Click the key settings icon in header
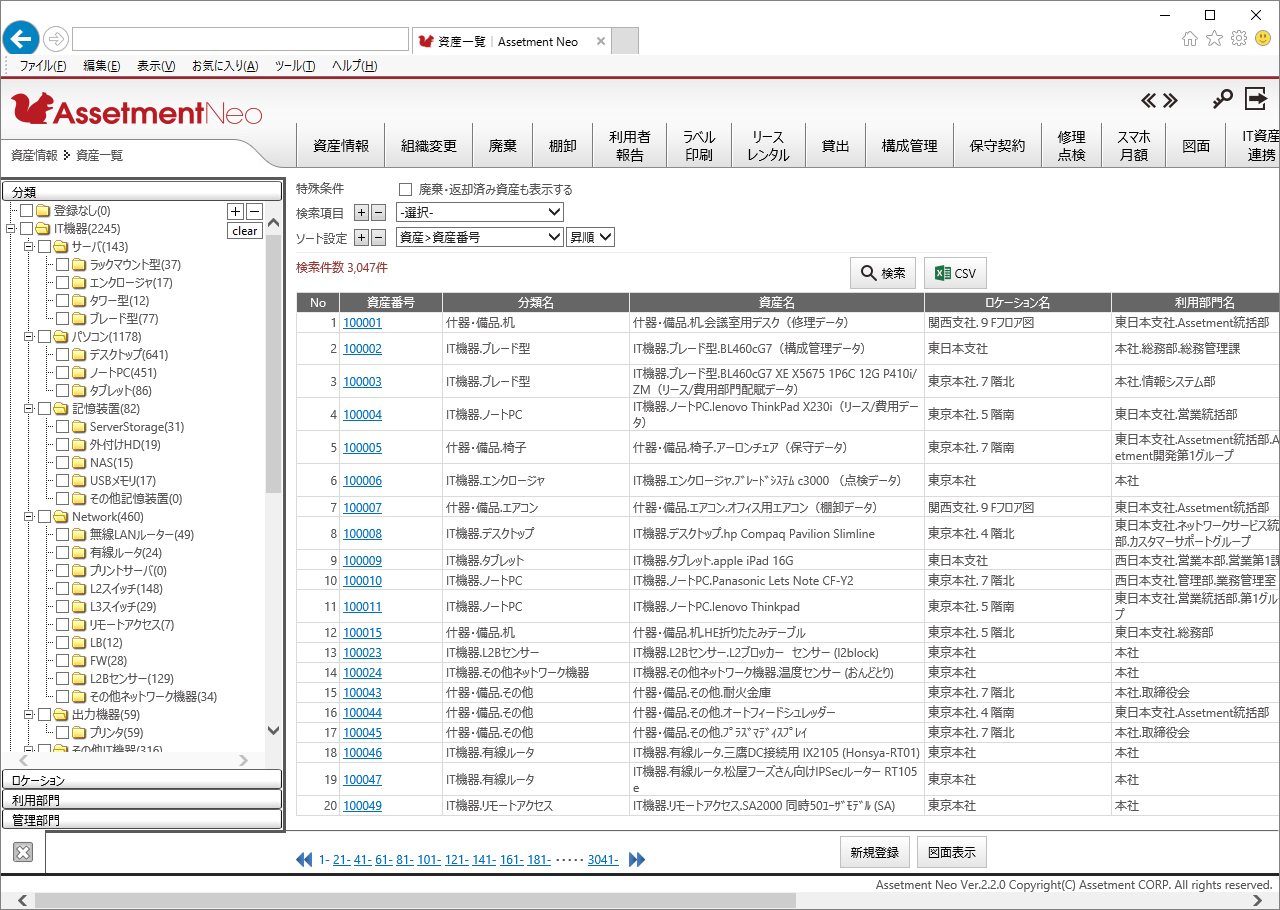The height and width of the screenshot is (910, 1280). point(1222,99)
